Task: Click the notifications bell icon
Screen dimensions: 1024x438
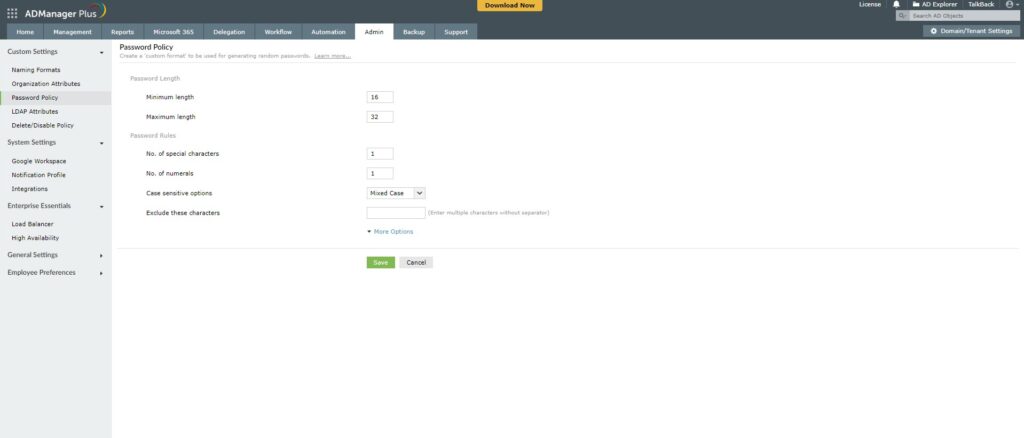Action: coord(896,5)
